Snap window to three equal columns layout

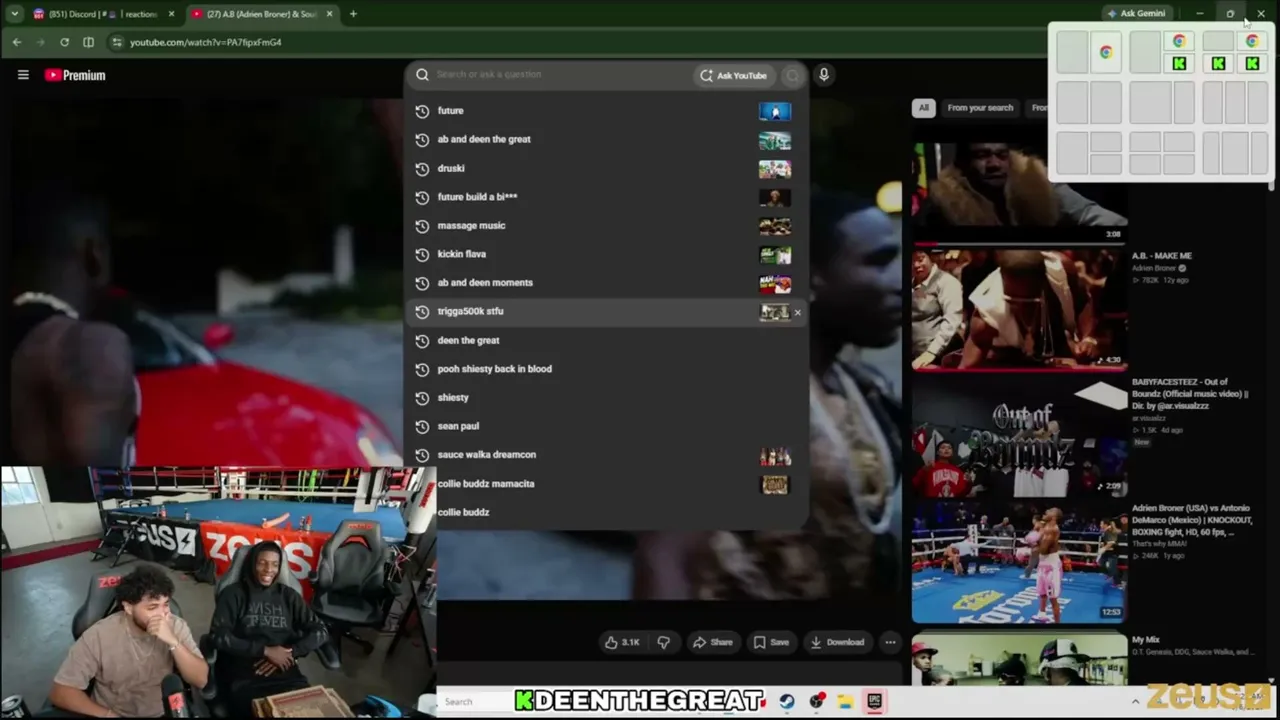[1235, 103]
